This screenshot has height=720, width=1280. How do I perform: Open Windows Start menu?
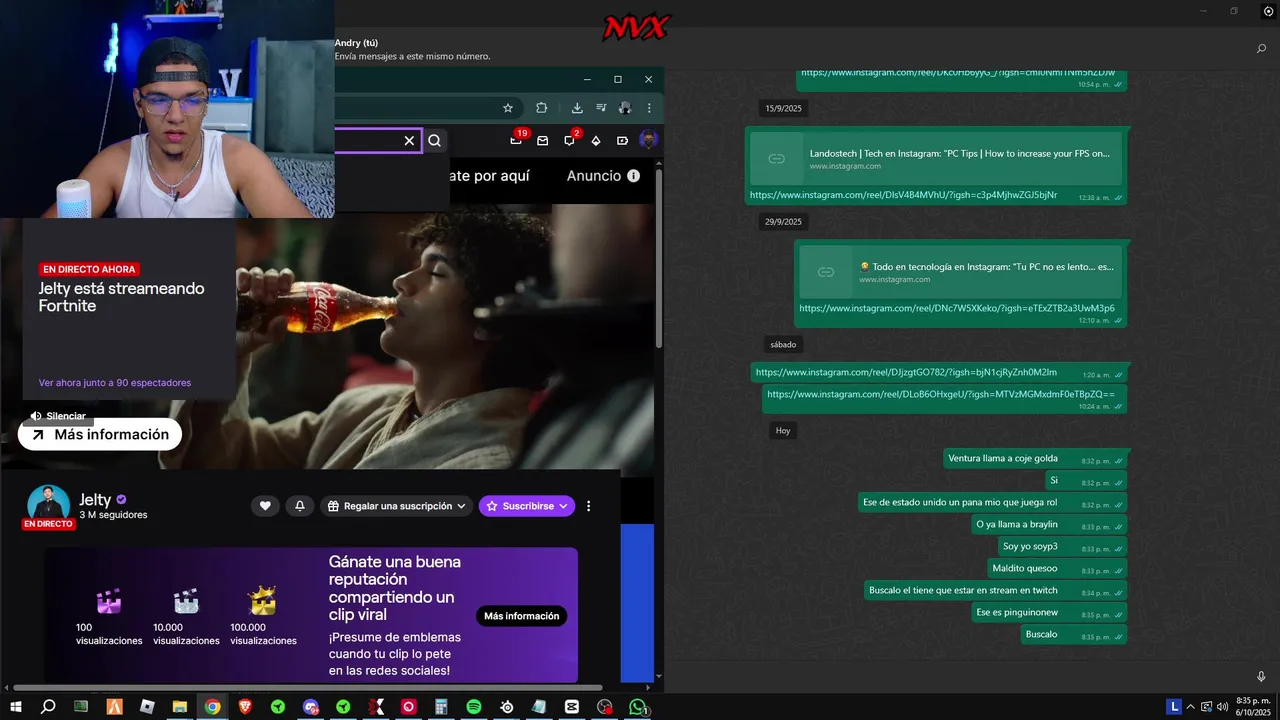point(16,707)
